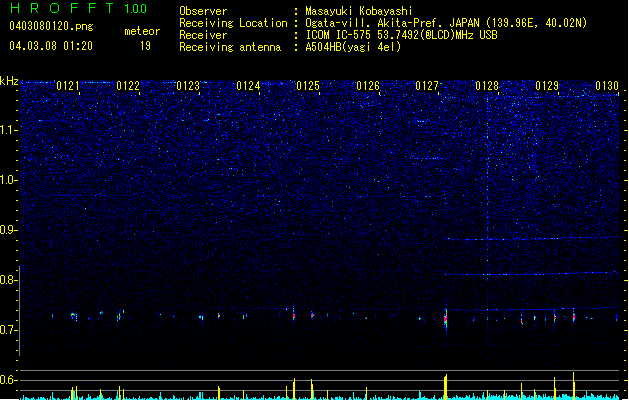Click the 0124 time marker
Screen dimensions: 629x400
coord(248,86)
